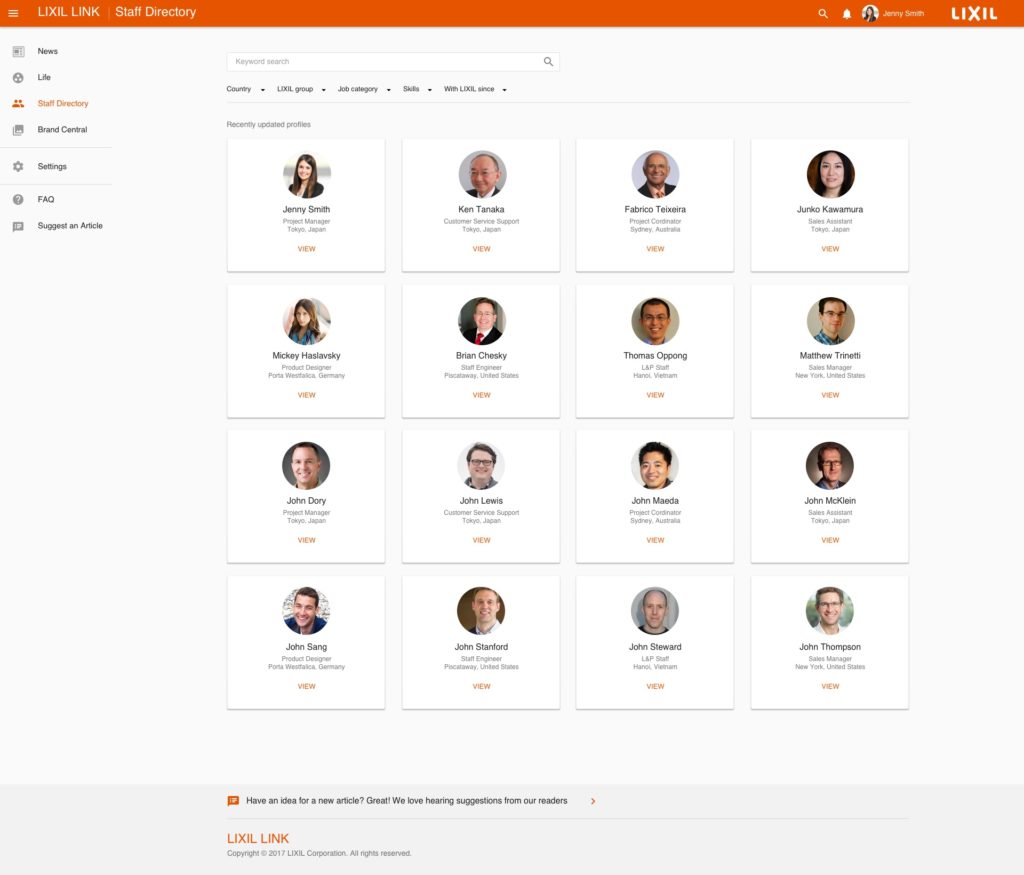Click VIEW on John Dory's card
Image resolution: width=1024 pixels, height=875 pixels.
[306, 540]
